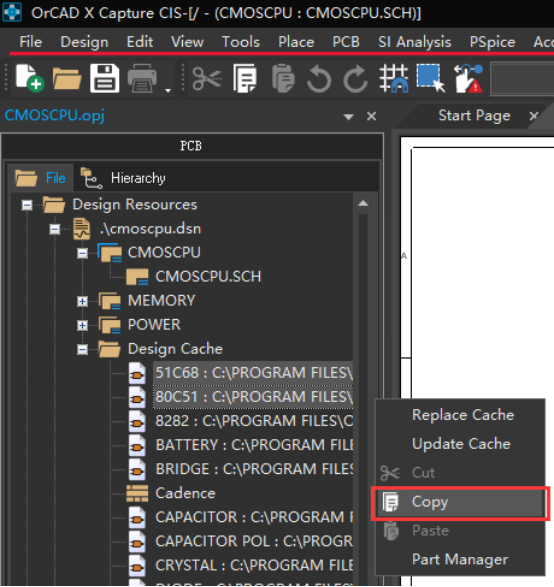The height and width of the screenshot is (587, 554).
Task: Click the OrCAD application icon in title bar
Action: tap(12, 12)
